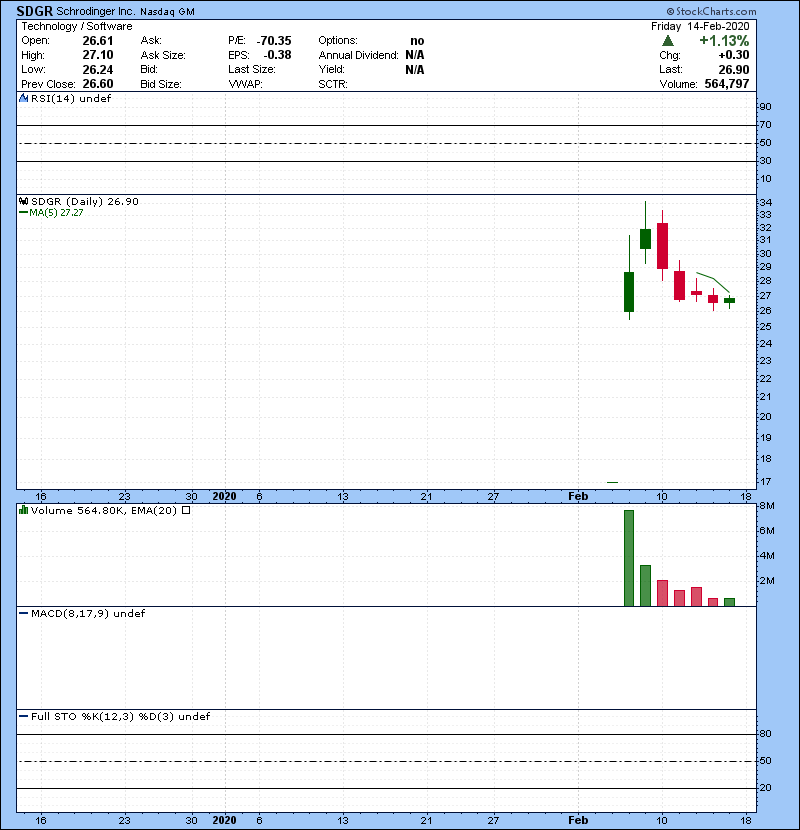Image resolution: width=800 pixels, height=830 pixels.
Task: Click the volume bars icon beside Volume 564.80K
Action: [23, 510]
